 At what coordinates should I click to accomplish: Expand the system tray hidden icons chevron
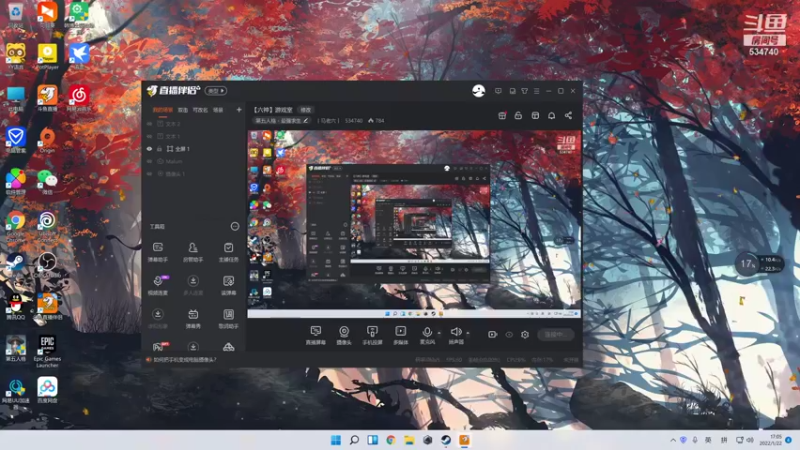click(673, 440)
